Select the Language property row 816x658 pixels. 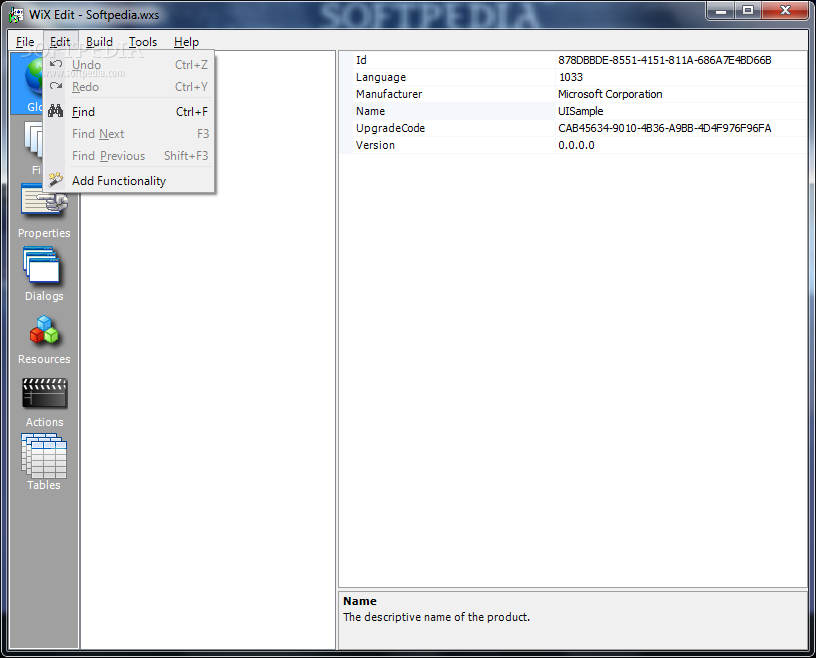[x=573, y=77]
